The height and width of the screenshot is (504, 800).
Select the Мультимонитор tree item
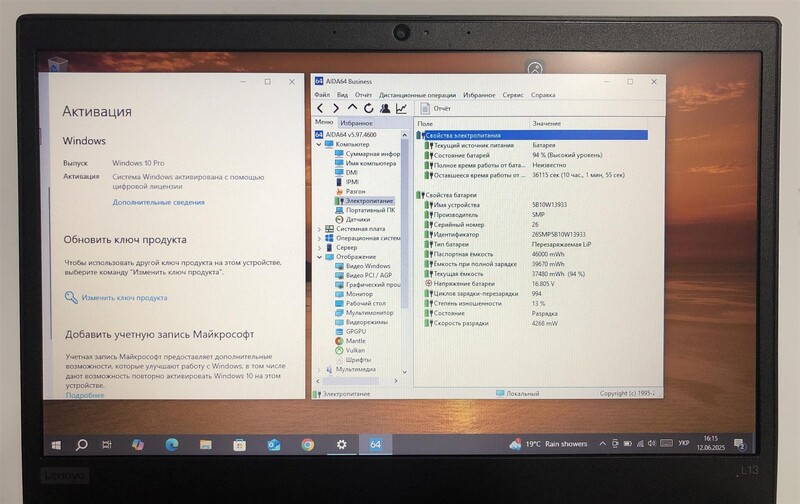tap(364, 313)
